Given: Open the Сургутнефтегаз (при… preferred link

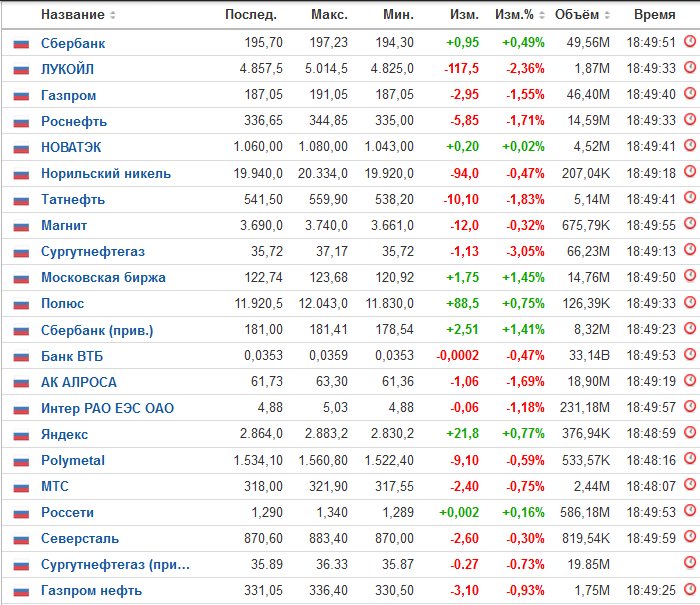Looking at the screenshot, I should pos(115,565).
